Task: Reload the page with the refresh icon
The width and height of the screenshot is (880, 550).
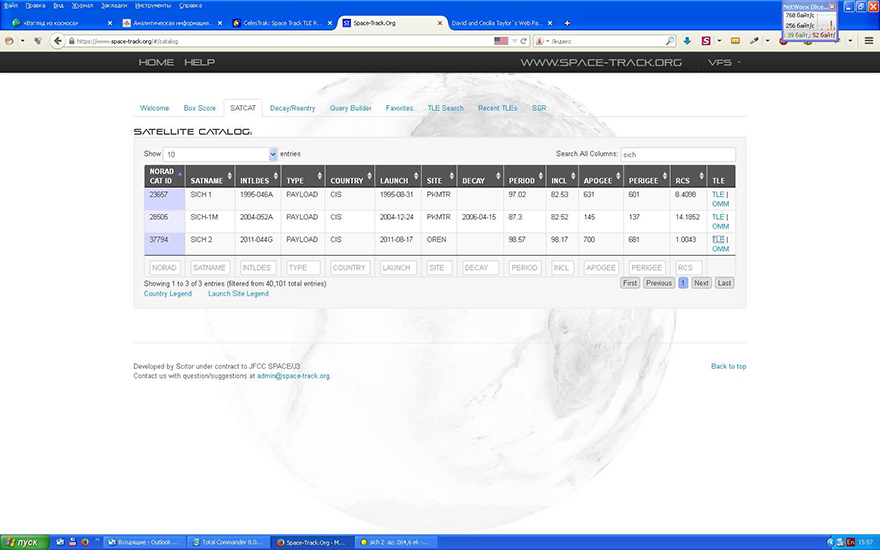Action: pyautogui.click(x=524, y=41)
